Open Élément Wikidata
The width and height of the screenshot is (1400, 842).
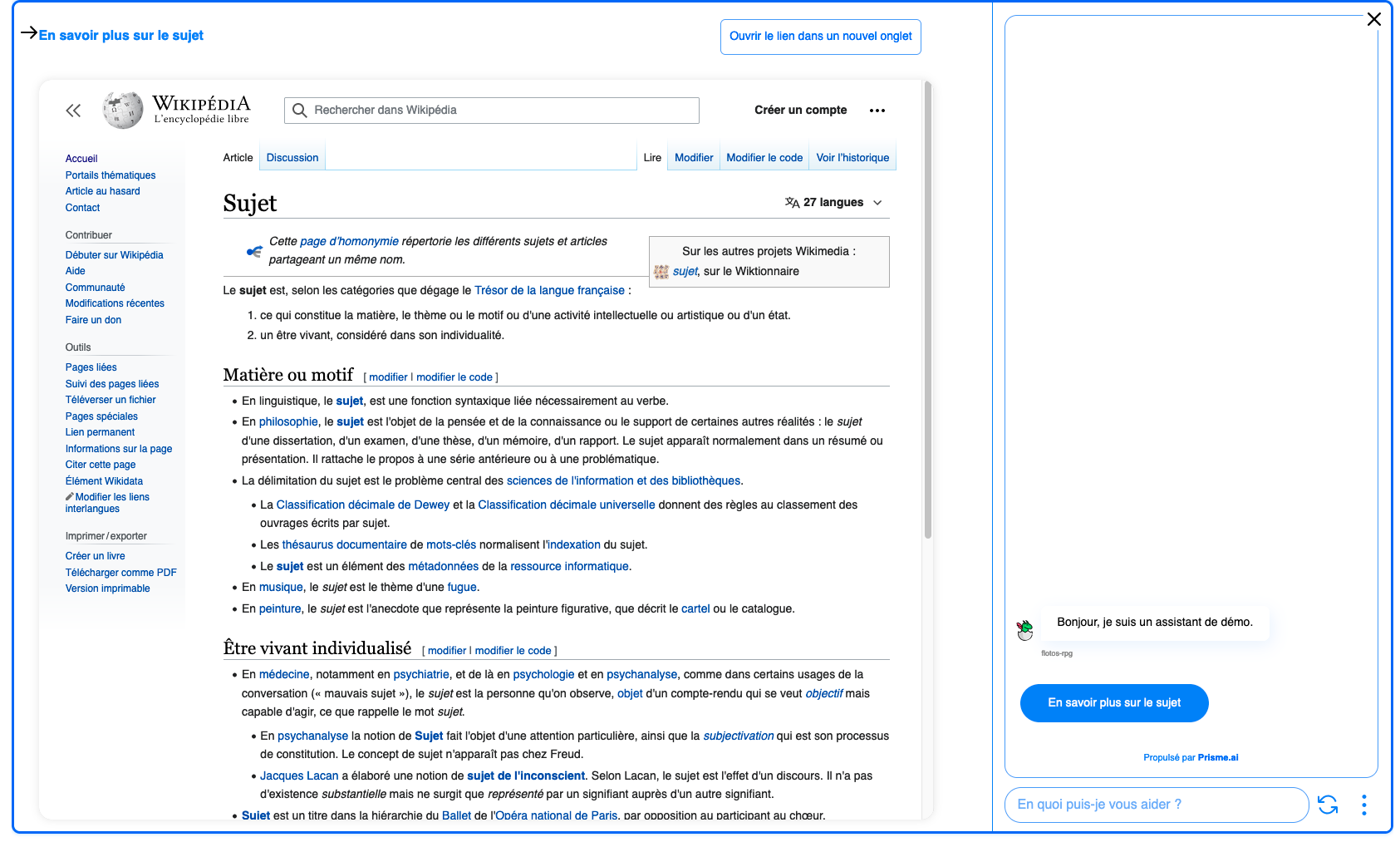click(104, 481)
